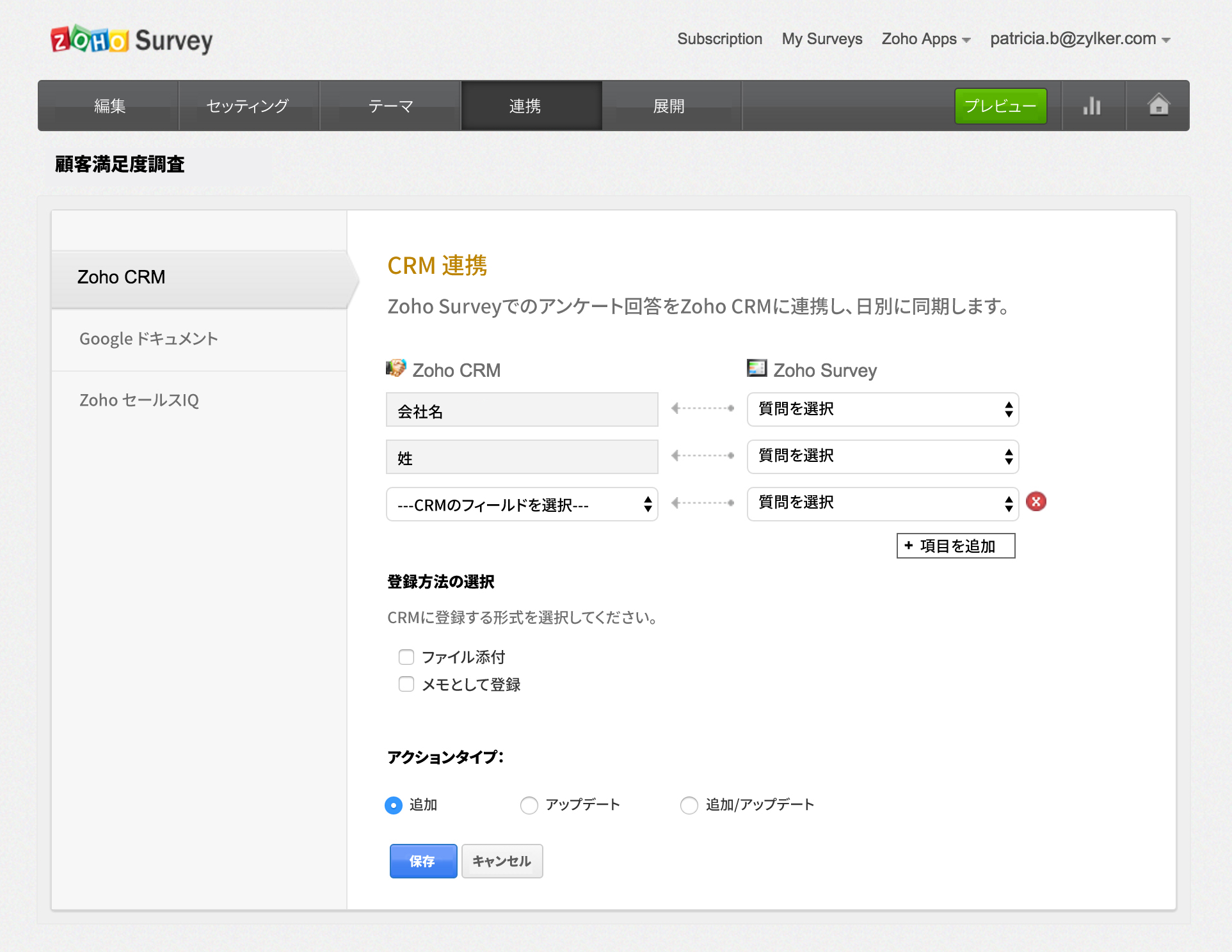Click the Zoho Survey column icon
This screenshot has height=952, width=1232.
757,368
